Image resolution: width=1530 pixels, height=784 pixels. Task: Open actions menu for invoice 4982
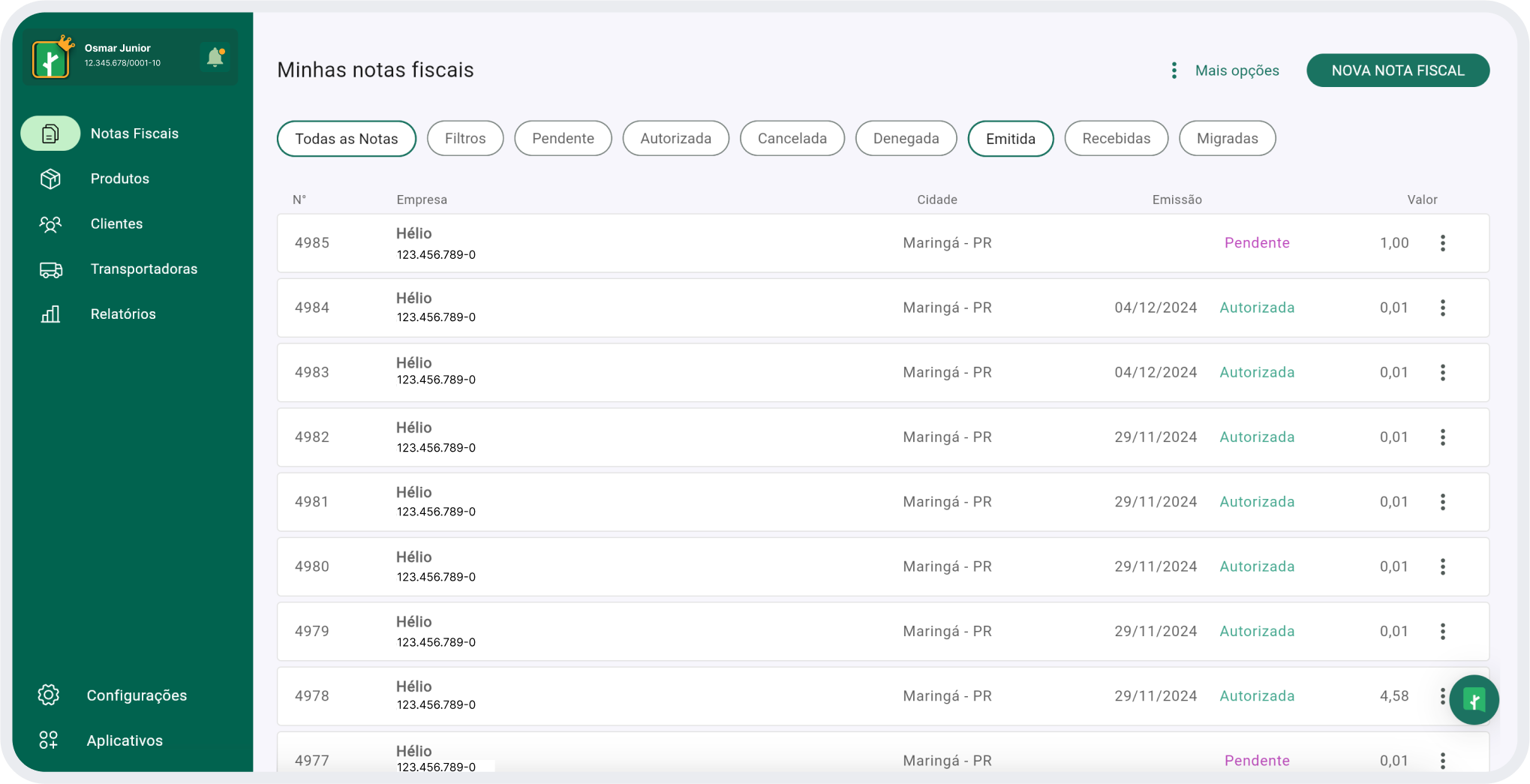(1442, 437)
